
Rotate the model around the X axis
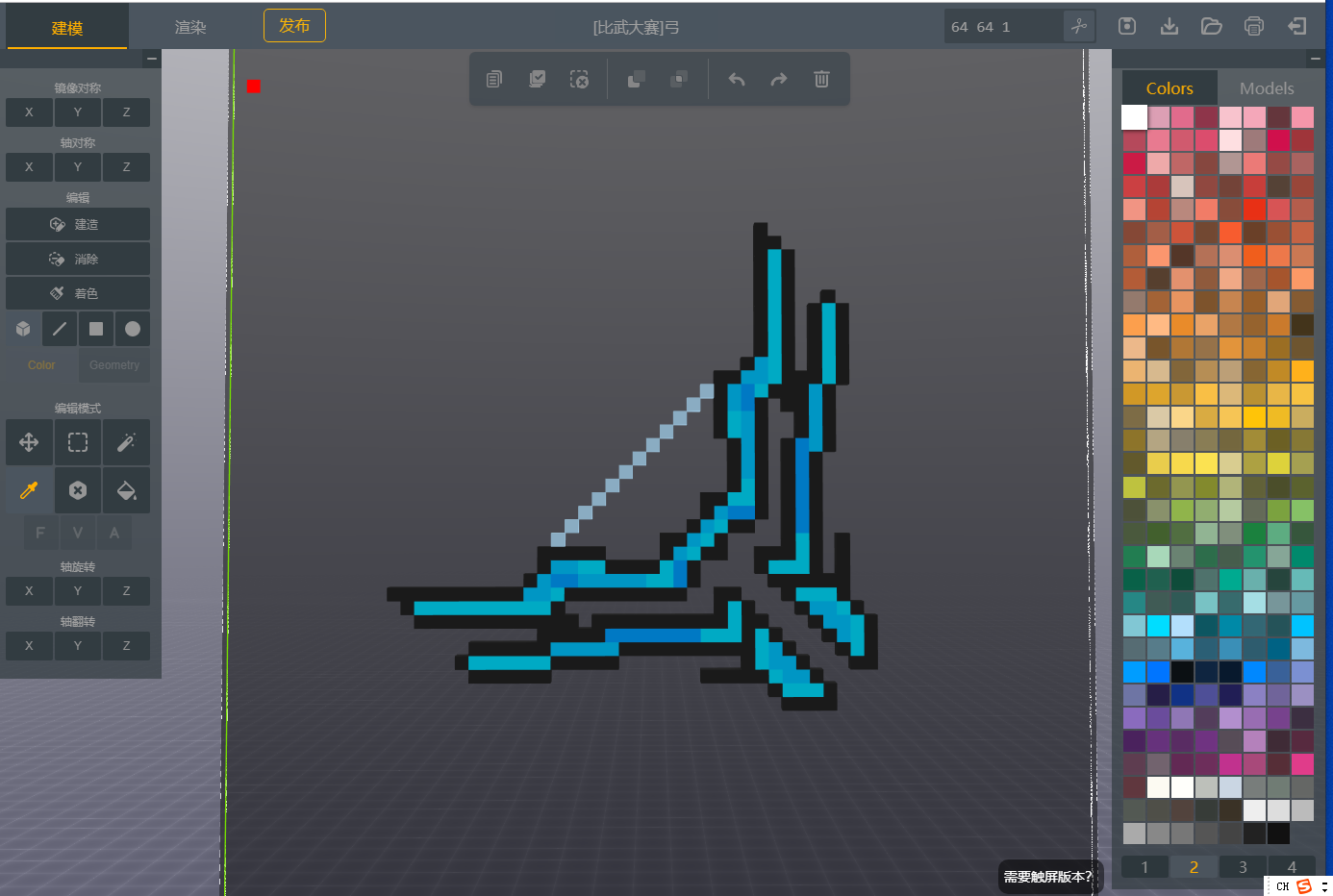tap(29, 591)
